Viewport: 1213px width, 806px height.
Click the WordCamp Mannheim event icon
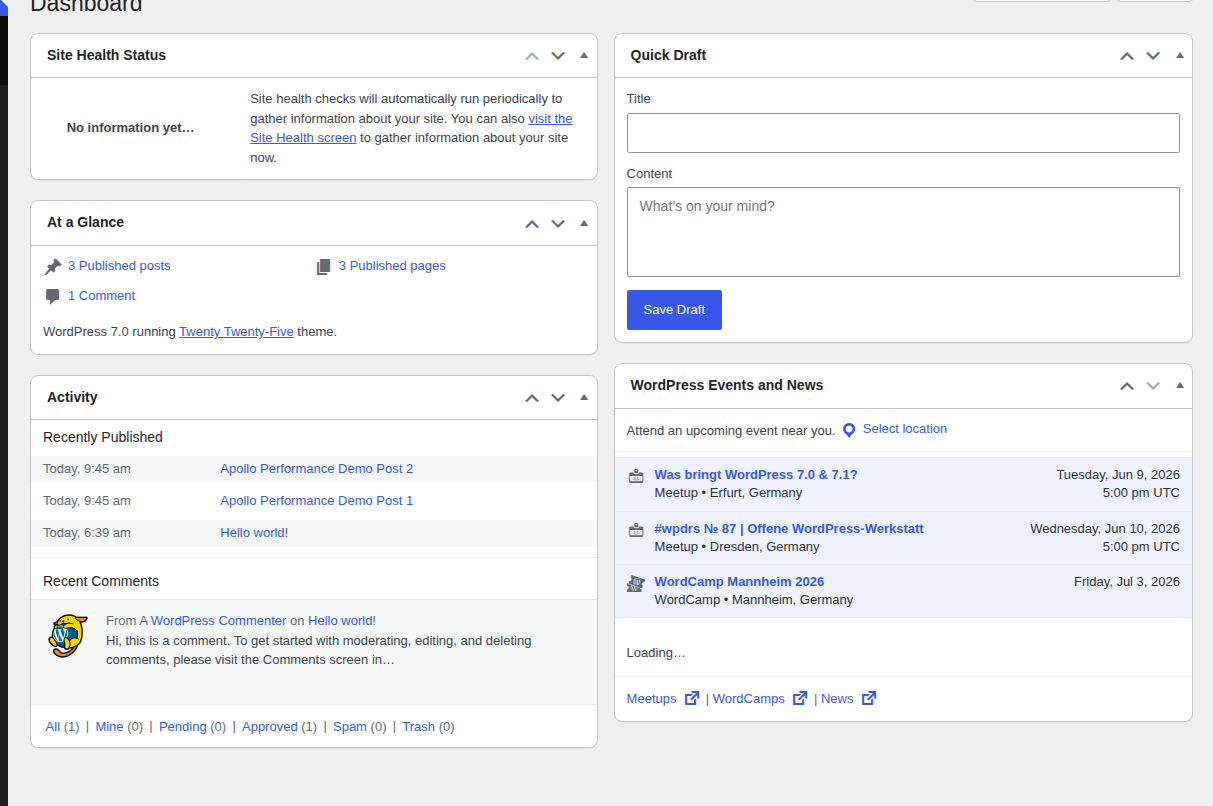[x=635, y=583]
